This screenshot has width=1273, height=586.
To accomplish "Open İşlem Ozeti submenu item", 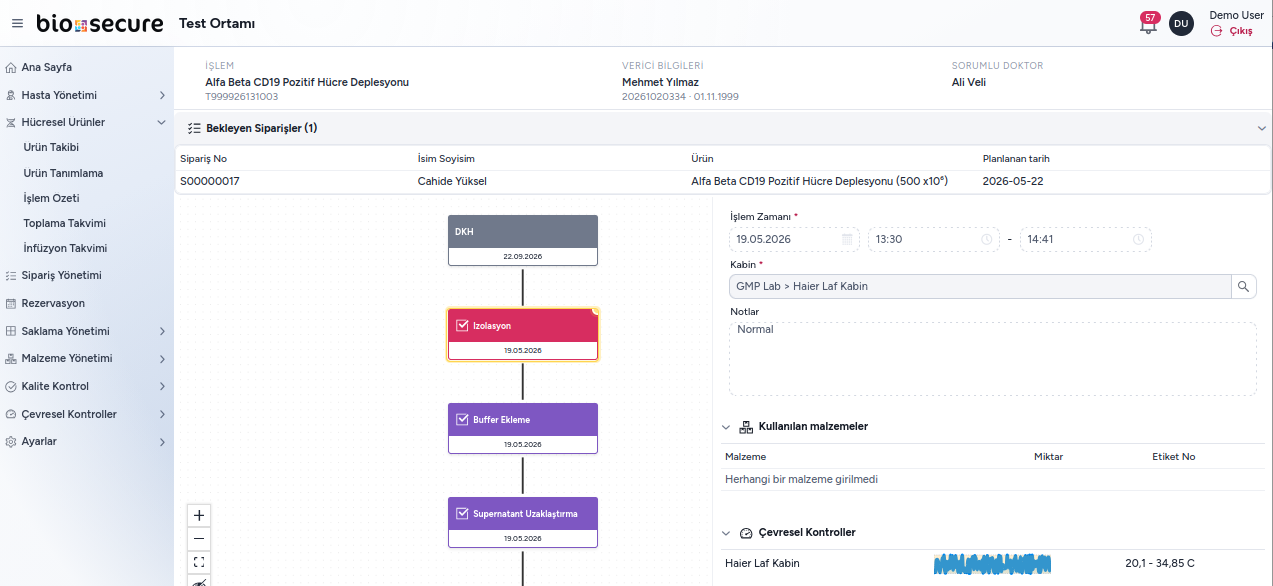I will 51,198.
